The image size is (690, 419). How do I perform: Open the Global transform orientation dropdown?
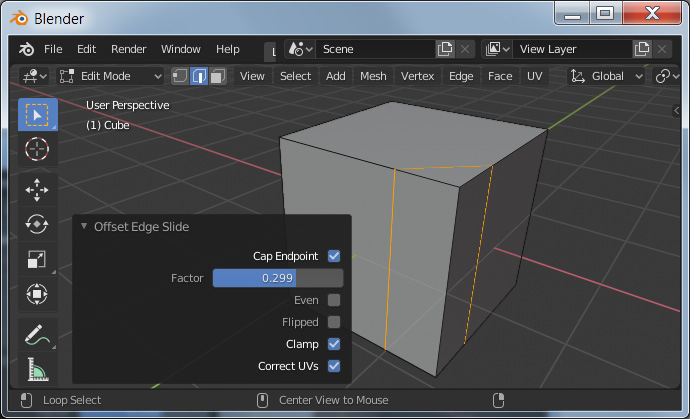coord(607,76)
